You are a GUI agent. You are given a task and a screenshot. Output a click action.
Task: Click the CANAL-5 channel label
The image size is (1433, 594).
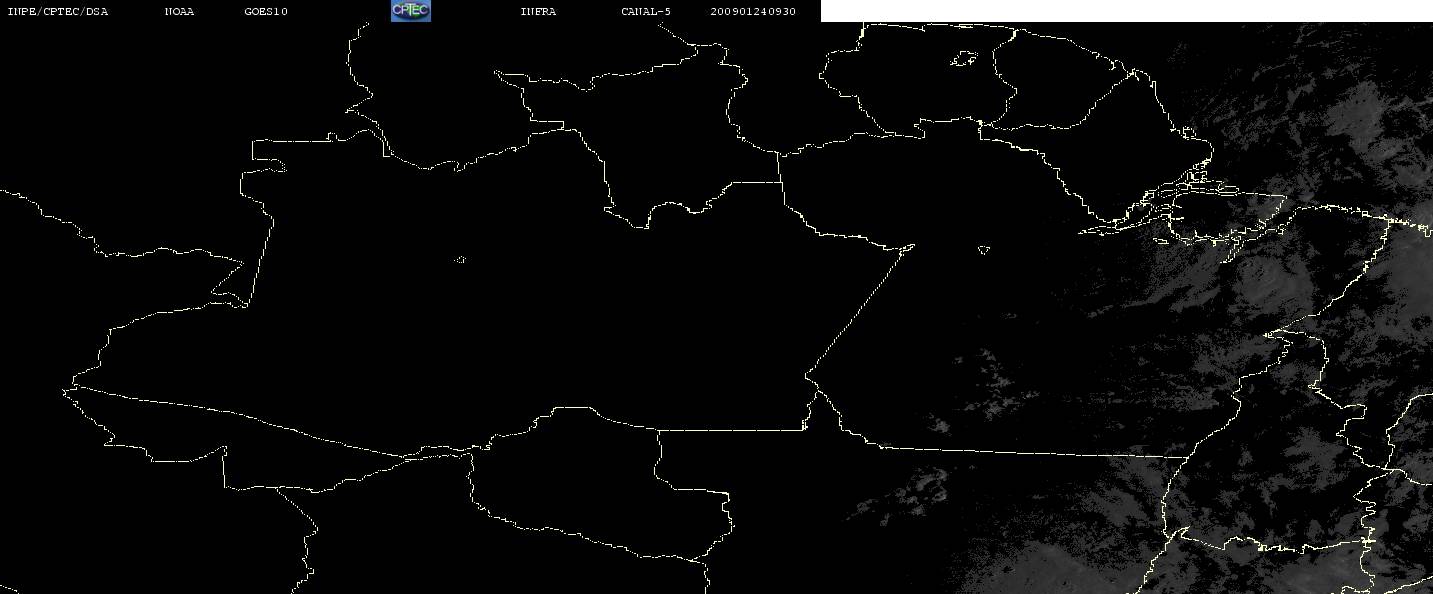(647, 12)
